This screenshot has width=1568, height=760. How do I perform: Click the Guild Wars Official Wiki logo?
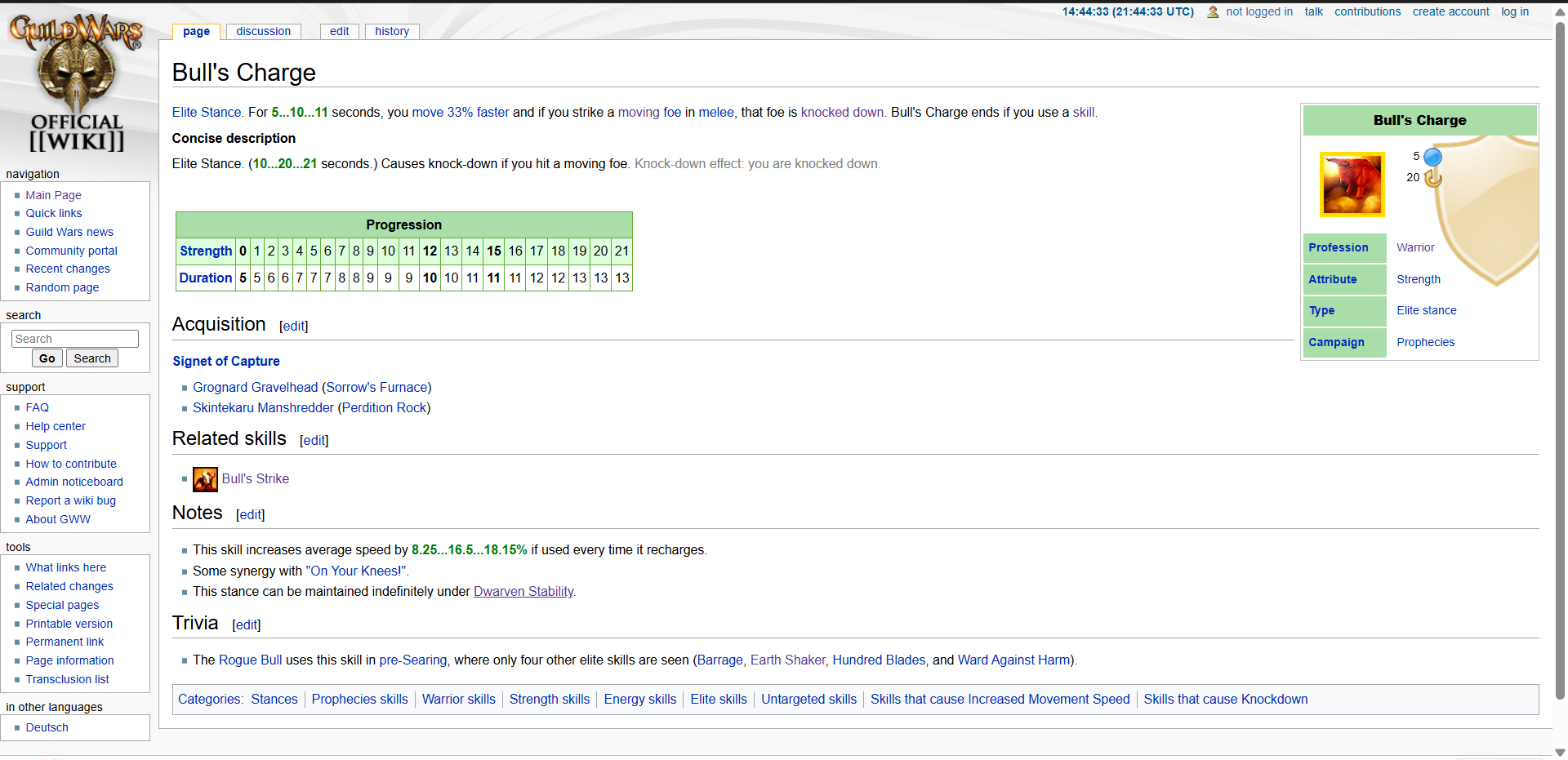point(76,82)
